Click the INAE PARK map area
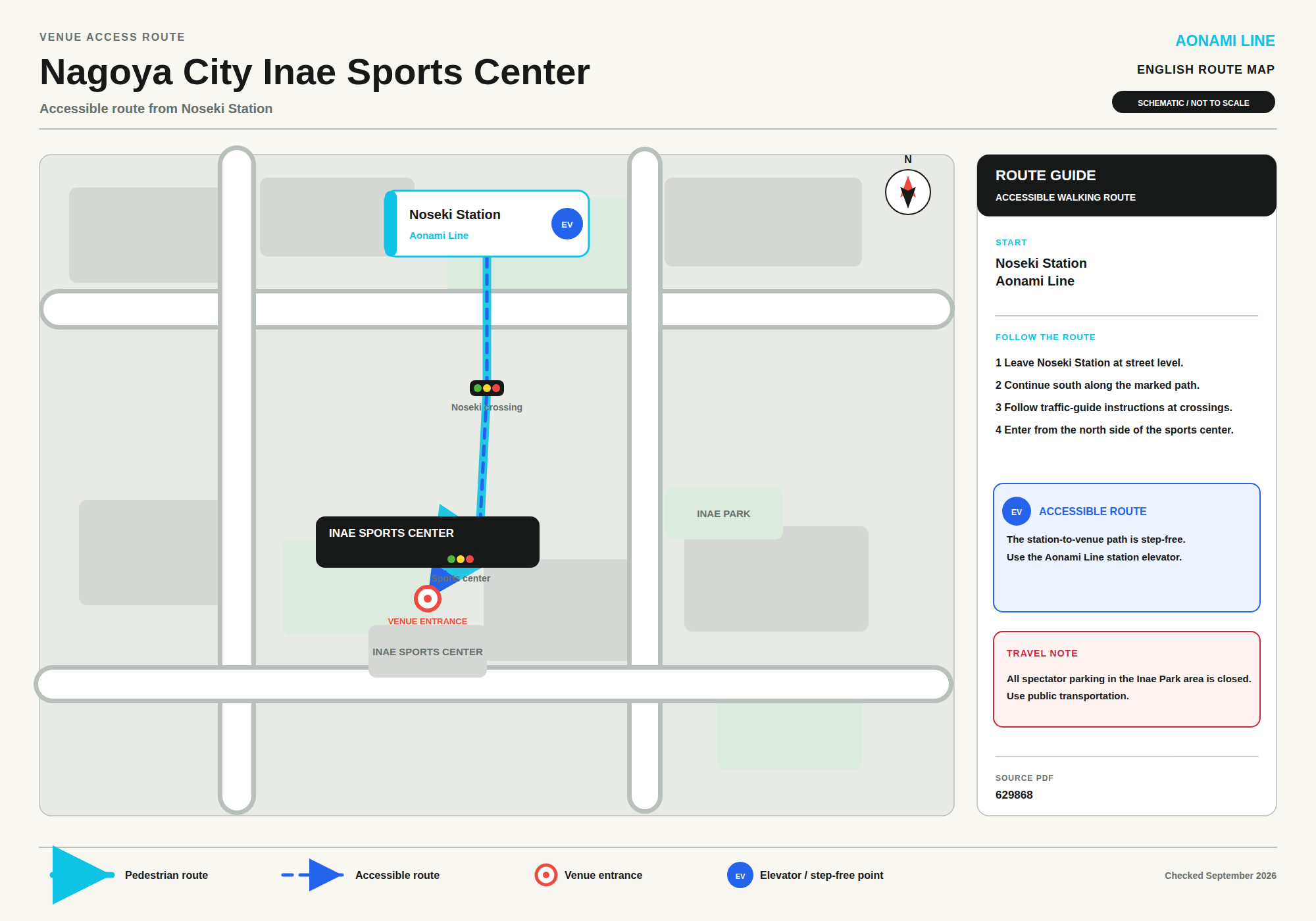 click(x=724, y=513)
